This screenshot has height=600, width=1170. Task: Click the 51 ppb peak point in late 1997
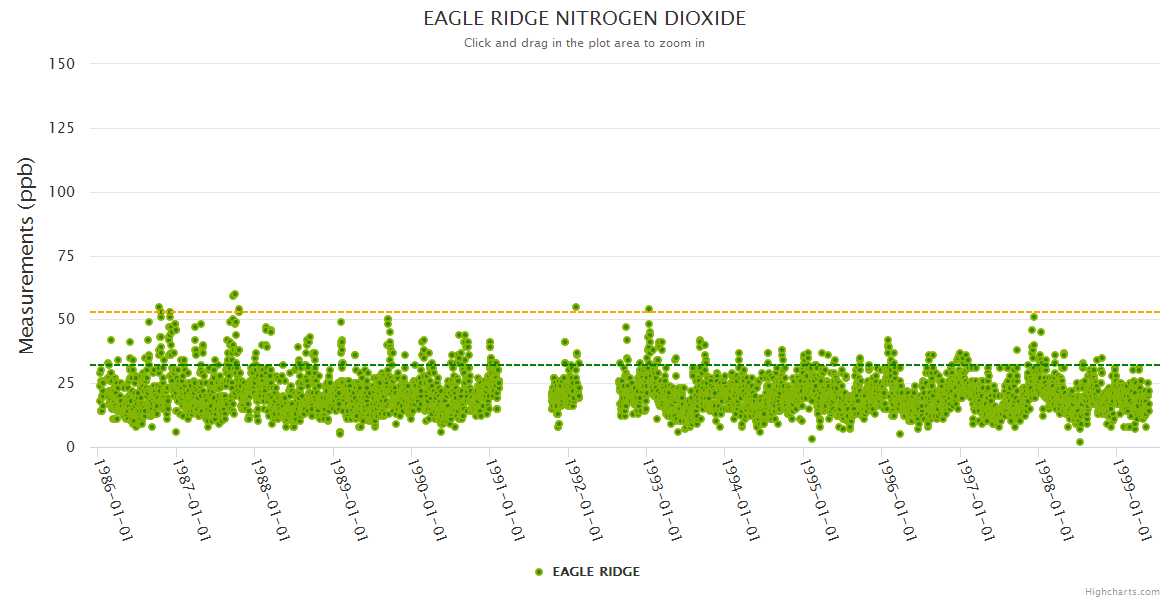coord(1034,317)
